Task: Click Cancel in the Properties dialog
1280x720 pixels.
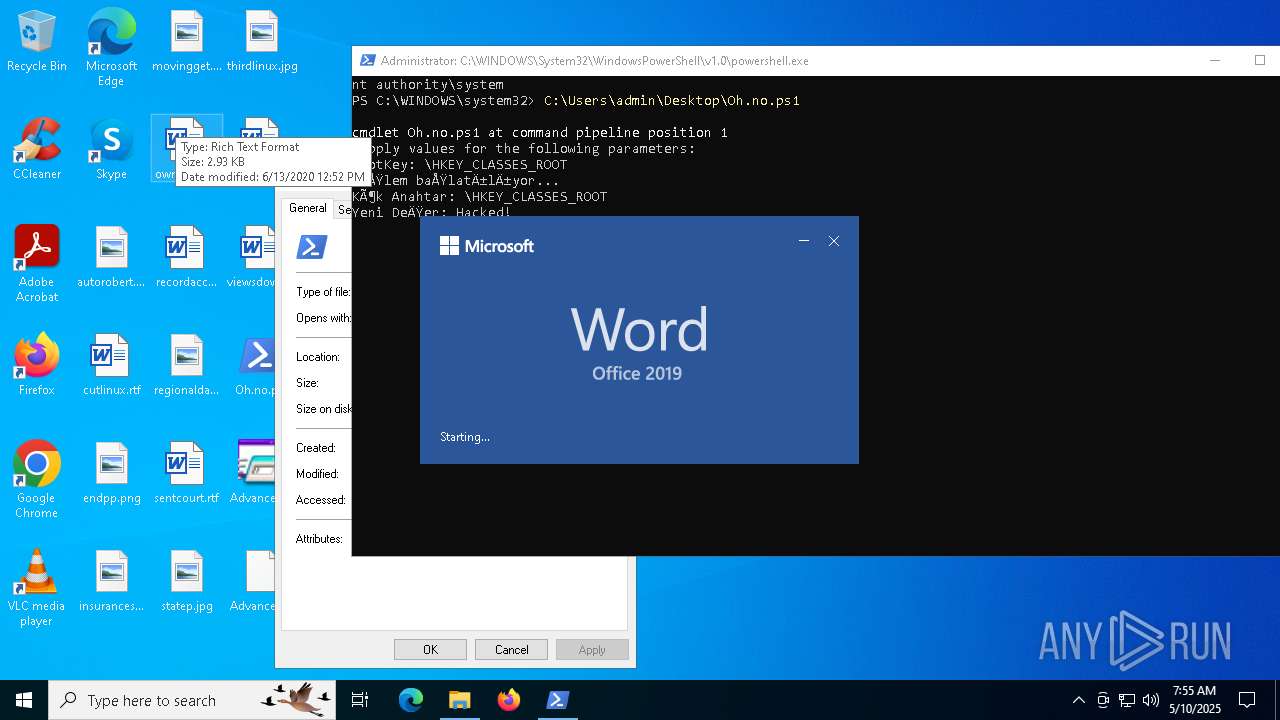Action: point(511,650)
